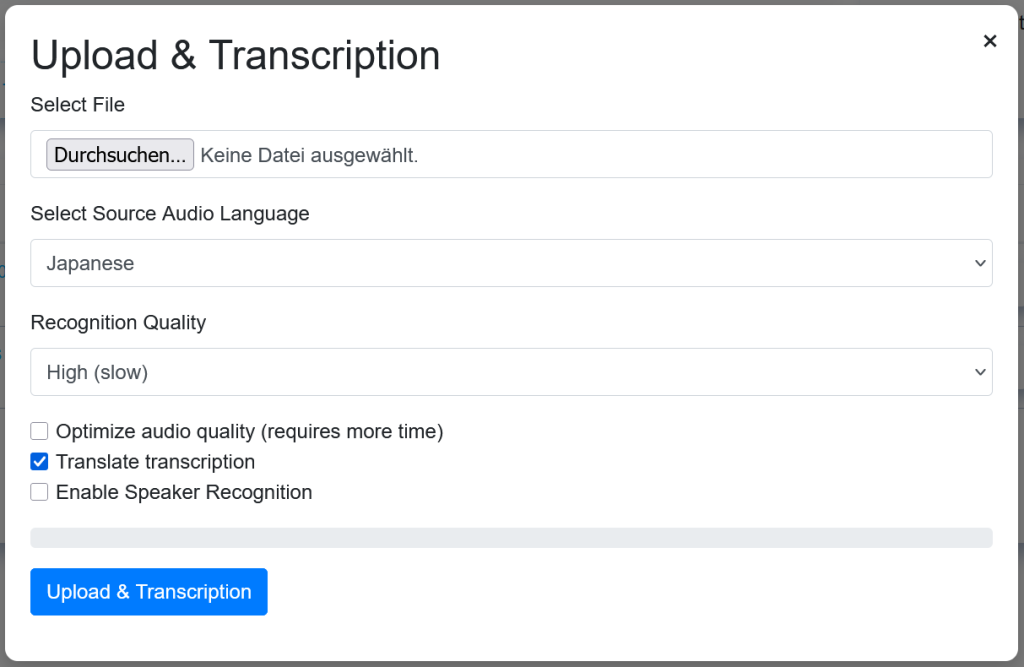Viewport: 1024px width, 667px height.
Task: Enable Optimize audio quality checkbox
Action: [x=39, y=431]
